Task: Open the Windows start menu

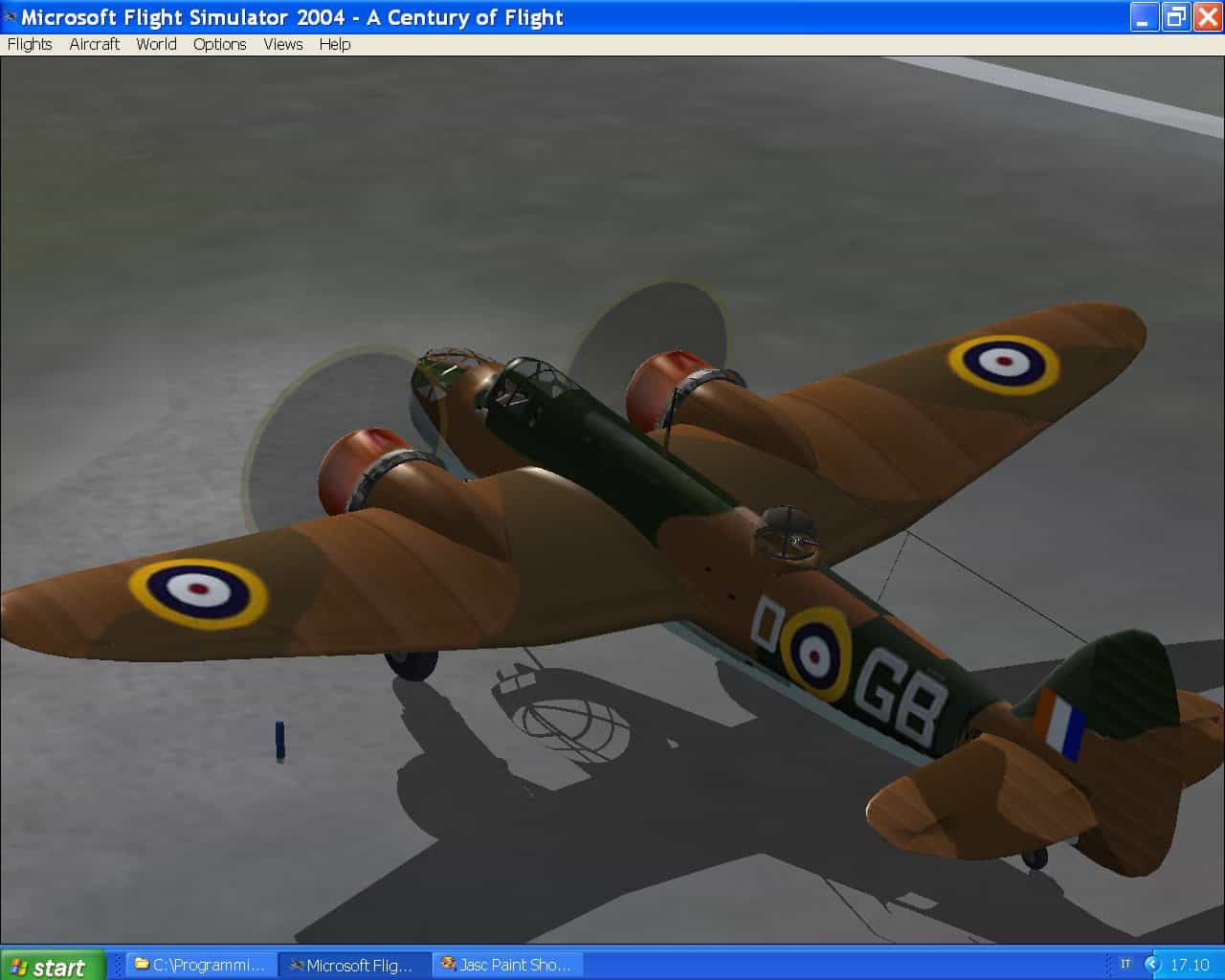Action: pyautogui.click(x=50, y=966)
